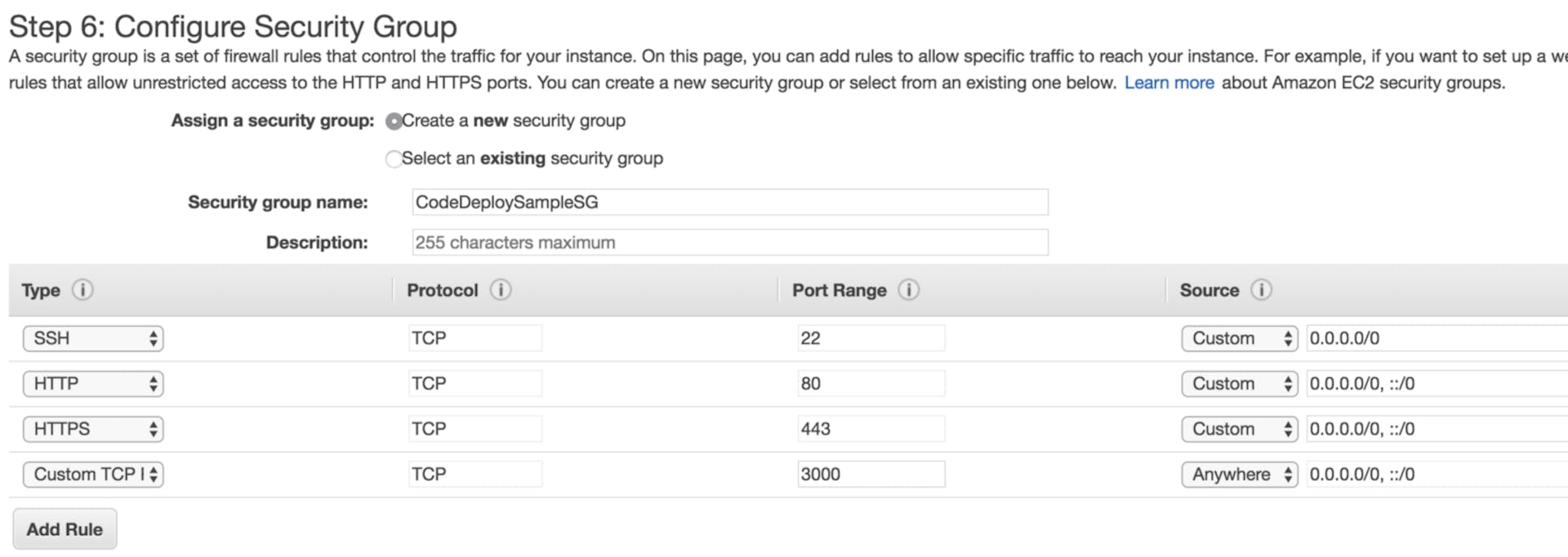Select Create a new security group option

tap(394, 121)
